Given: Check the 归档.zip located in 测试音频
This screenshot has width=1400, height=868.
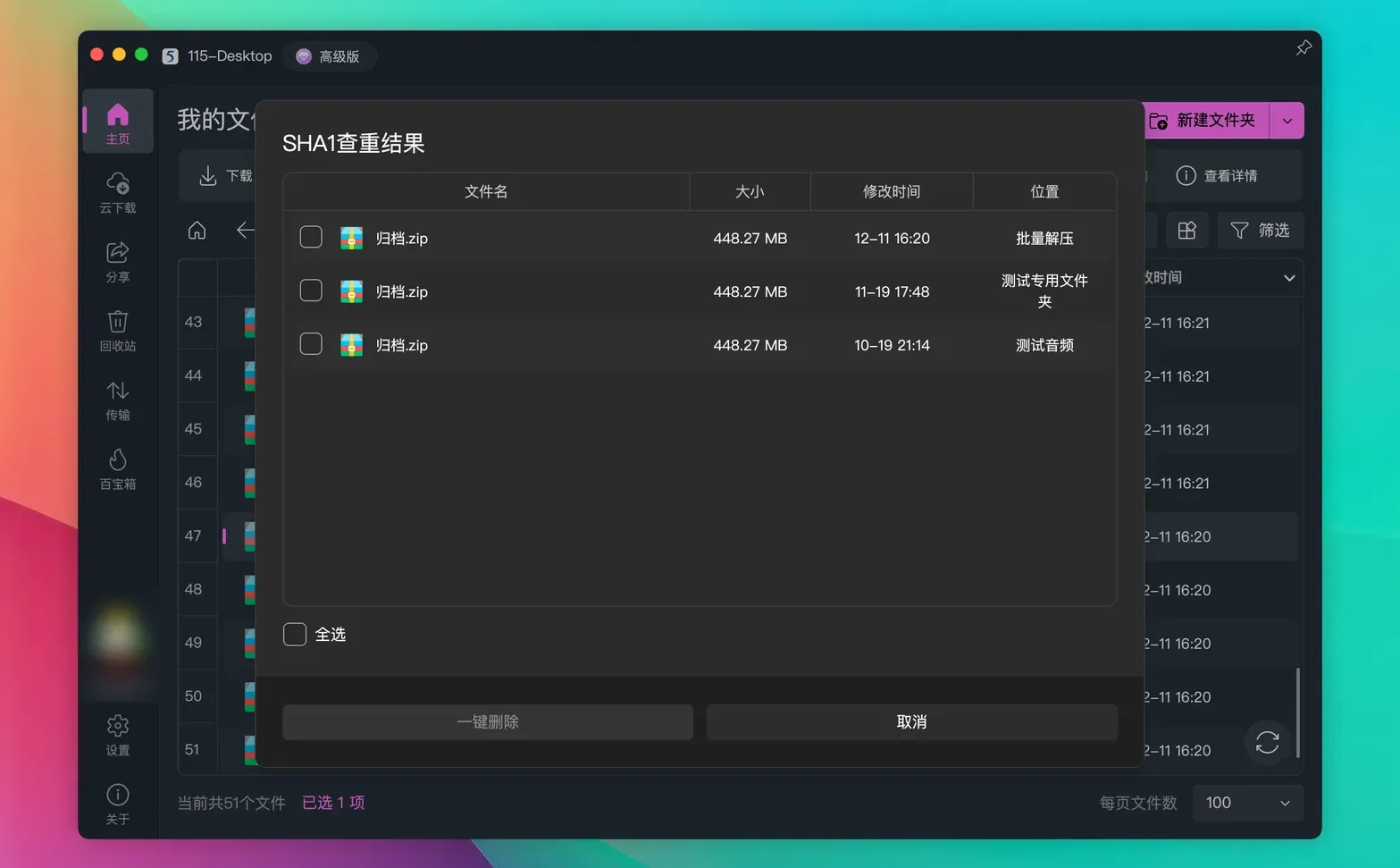Looking at the screenshot, I should [x=310, y=343].
